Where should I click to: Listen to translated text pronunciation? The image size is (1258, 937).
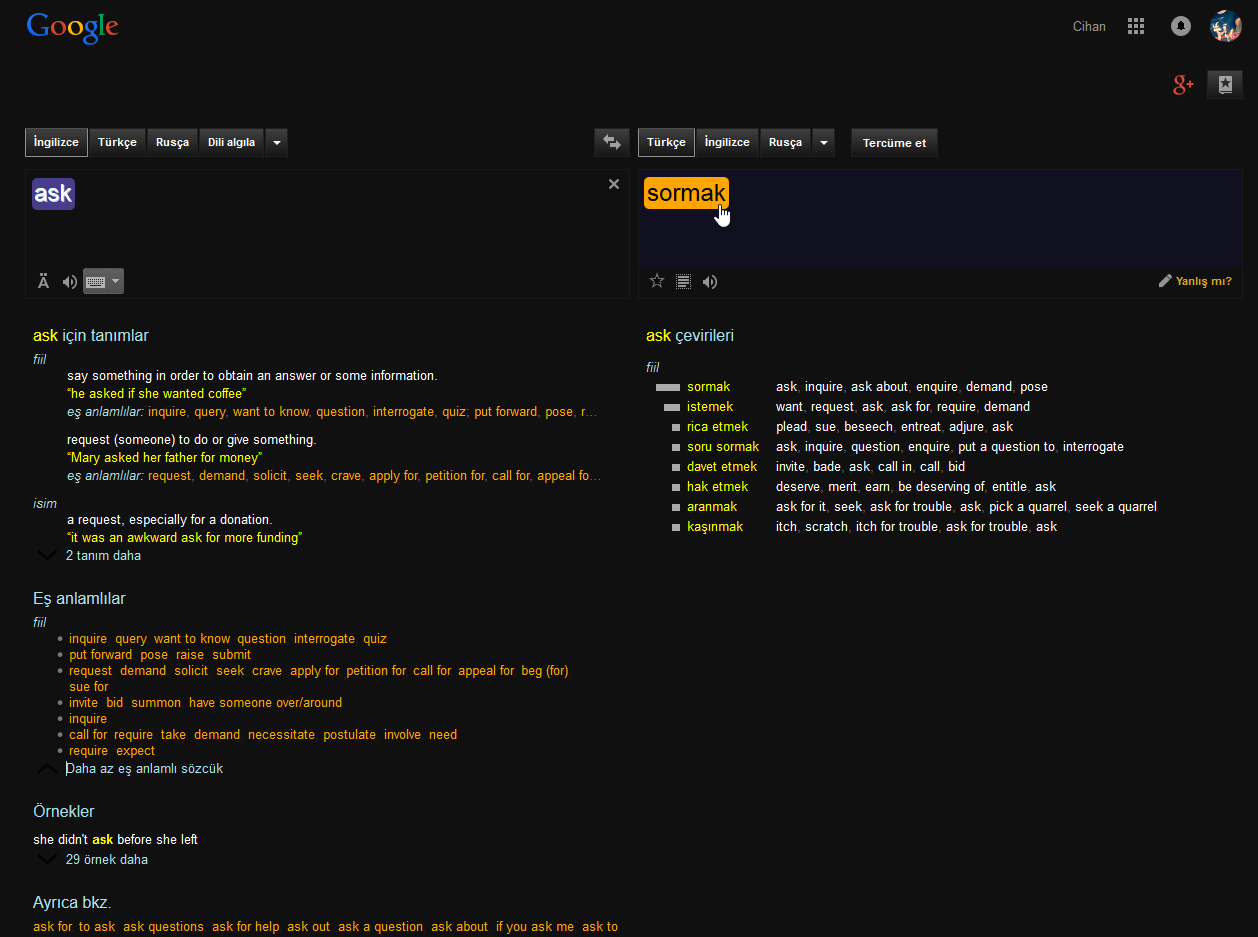tap(710, 281)
